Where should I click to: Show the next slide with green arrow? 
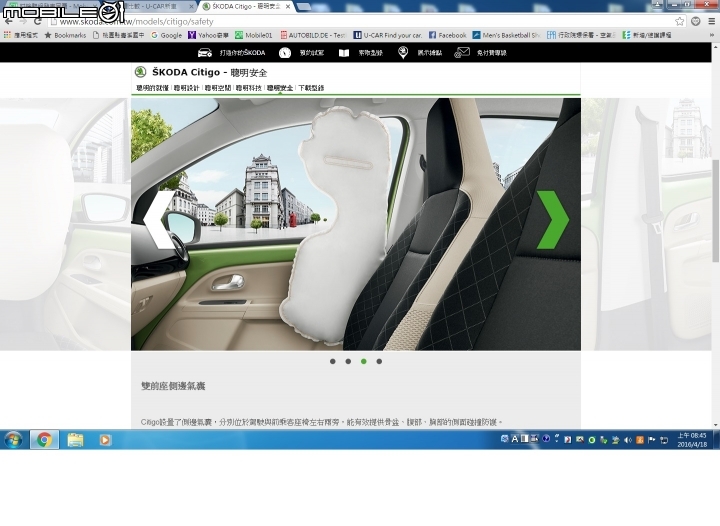point(552,220)
